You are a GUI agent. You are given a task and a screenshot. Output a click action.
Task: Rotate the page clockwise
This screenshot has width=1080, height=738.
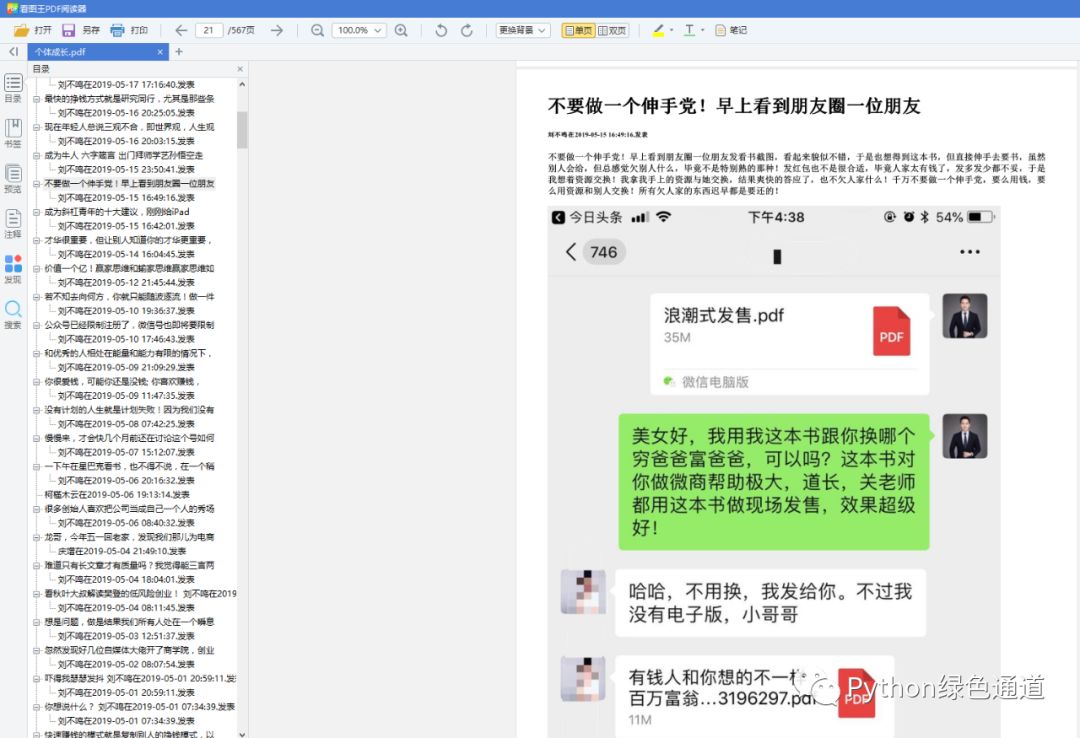point(467,30)
